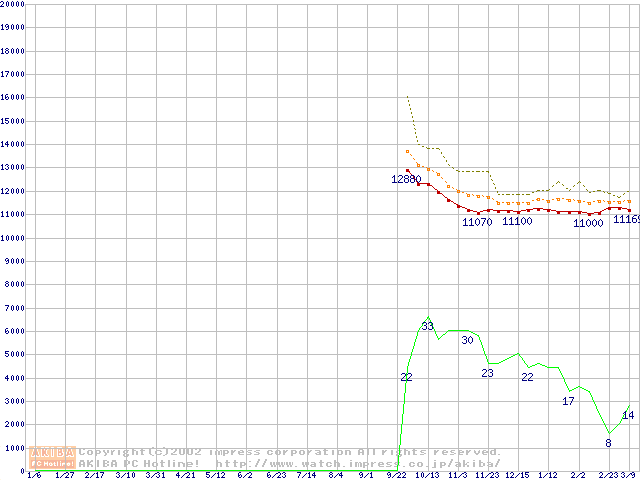Click the watch.impress.co.jp URL text
640x480 pixels.
pos(358,464)
